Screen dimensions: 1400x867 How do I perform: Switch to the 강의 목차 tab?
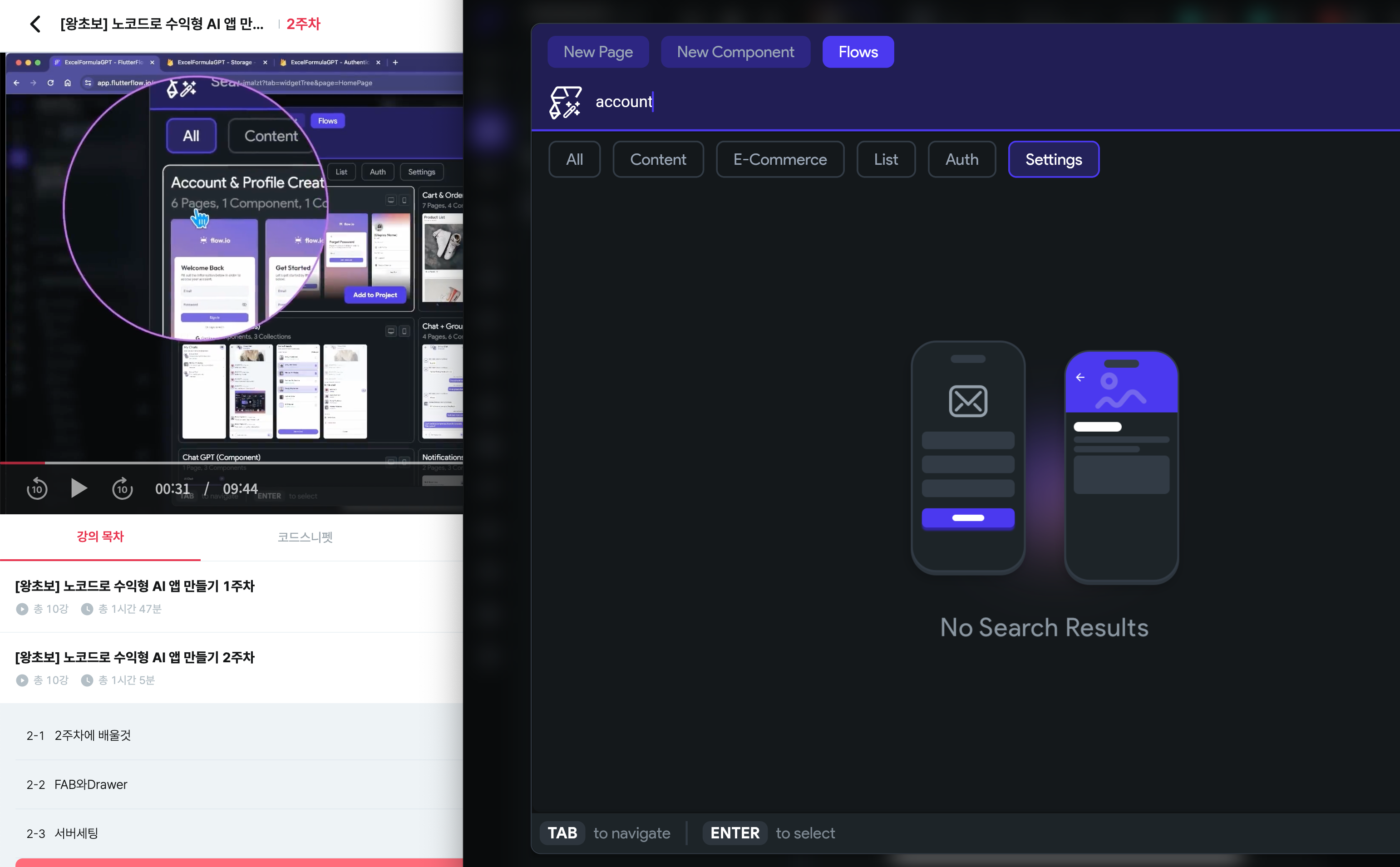[x=100, y=537]
